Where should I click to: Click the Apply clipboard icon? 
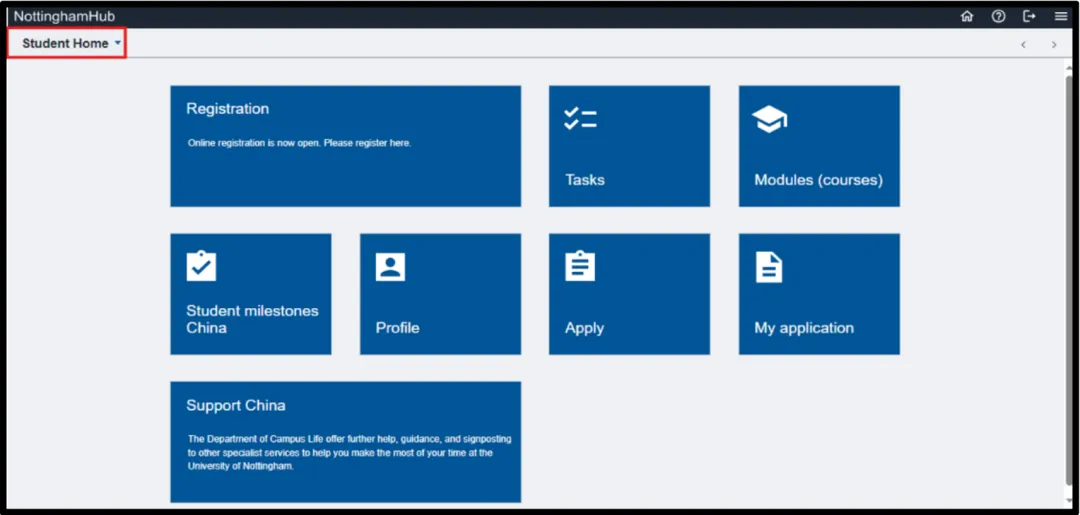tap(580, 266)
